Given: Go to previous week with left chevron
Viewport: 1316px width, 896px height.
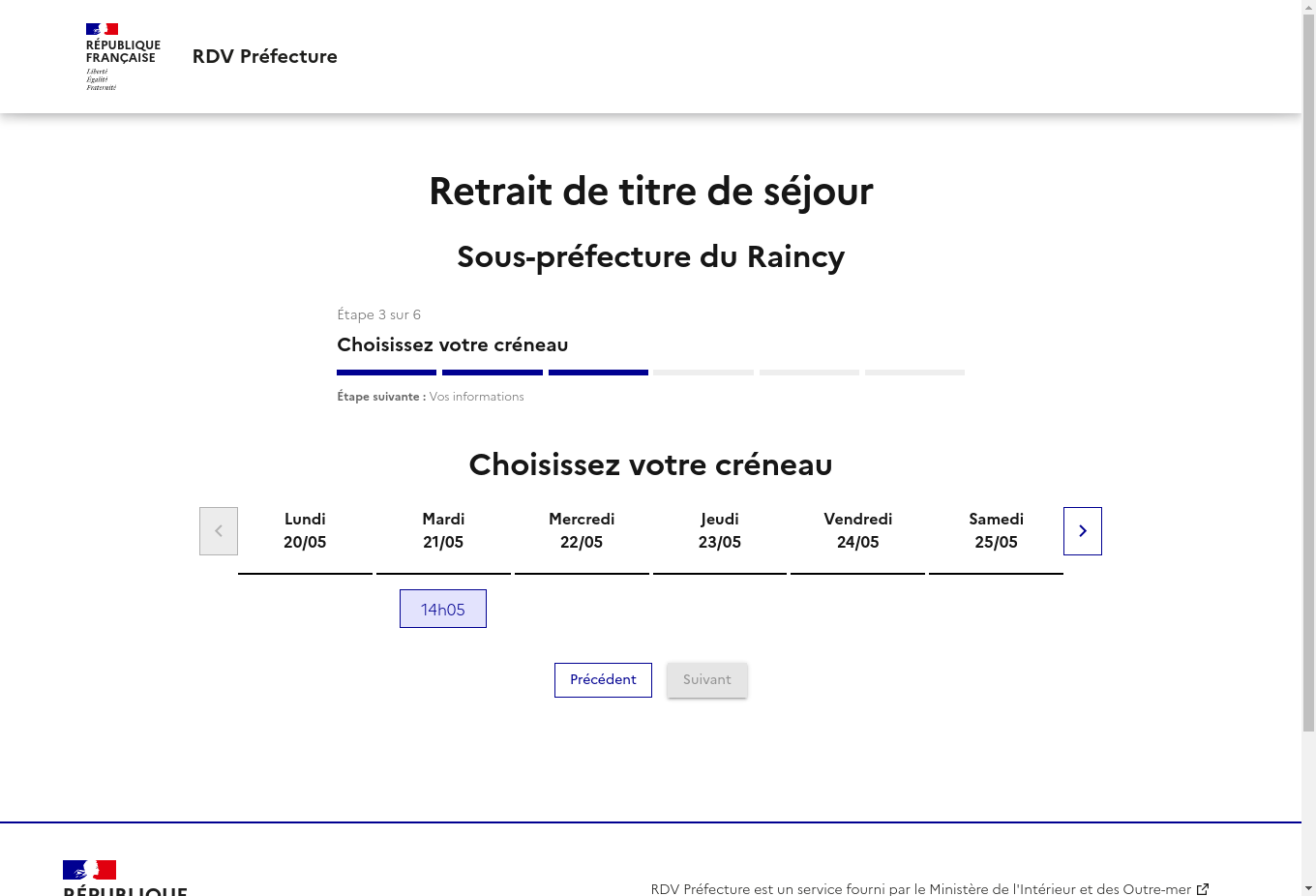Looking at the screenshot, I should pyautogui.click(x=219, y=531).
